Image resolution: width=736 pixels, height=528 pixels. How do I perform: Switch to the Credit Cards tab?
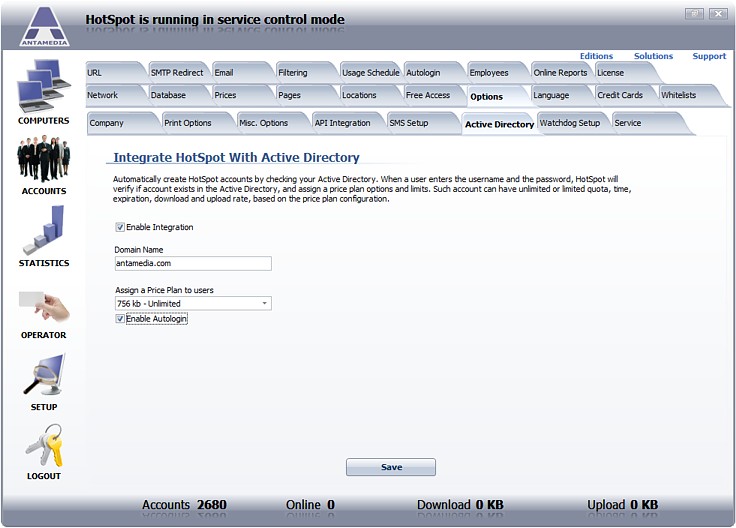[x=624, y=95]
